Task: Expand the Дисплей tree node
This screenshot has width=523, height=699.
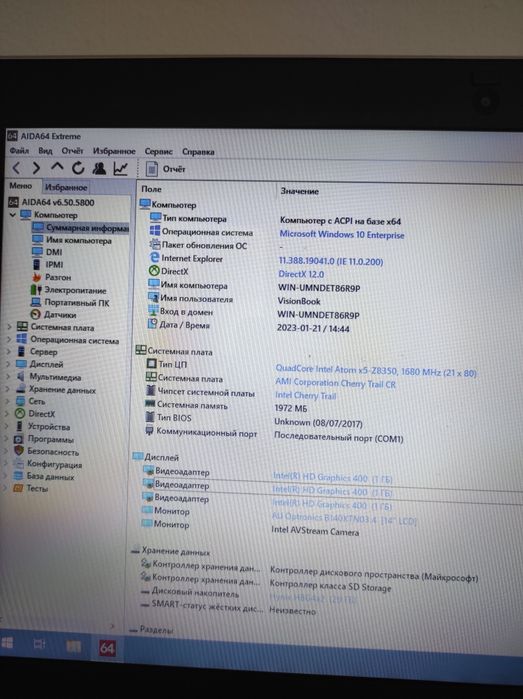Action: click(8, 364)
